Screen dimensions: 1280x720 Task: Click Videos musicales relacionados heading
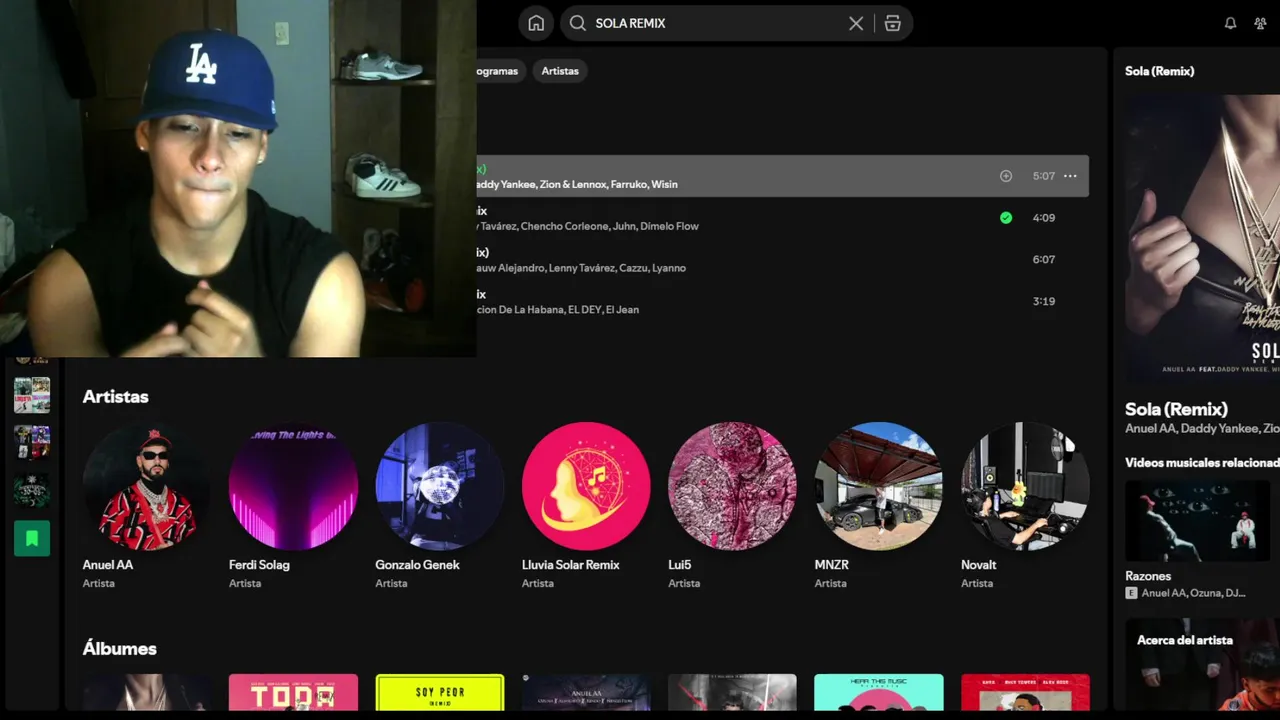click(x=1202, y=463)
